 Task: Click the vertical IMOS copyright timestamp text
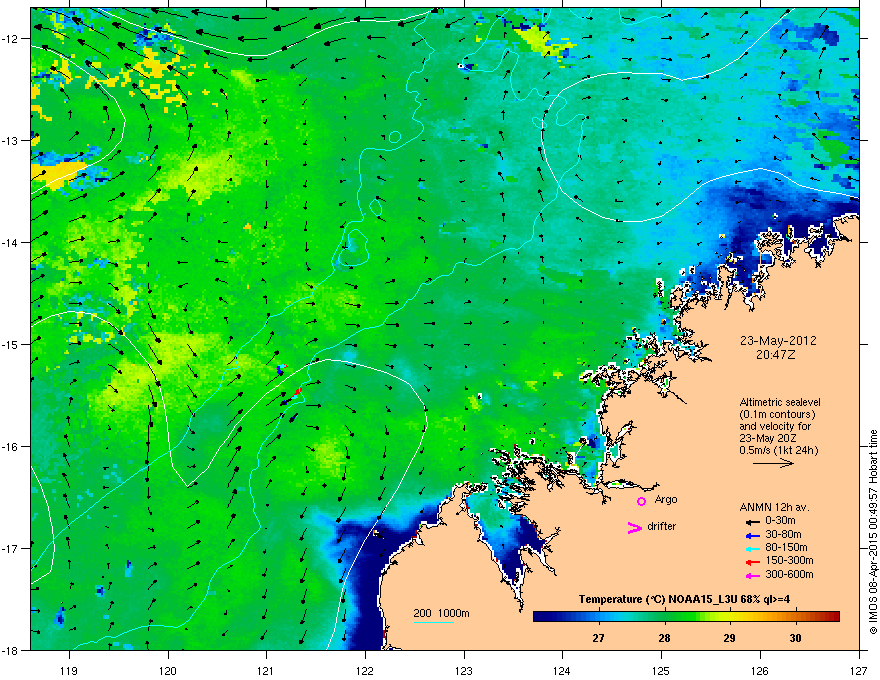pyautogui.click(x=873, y=532)
